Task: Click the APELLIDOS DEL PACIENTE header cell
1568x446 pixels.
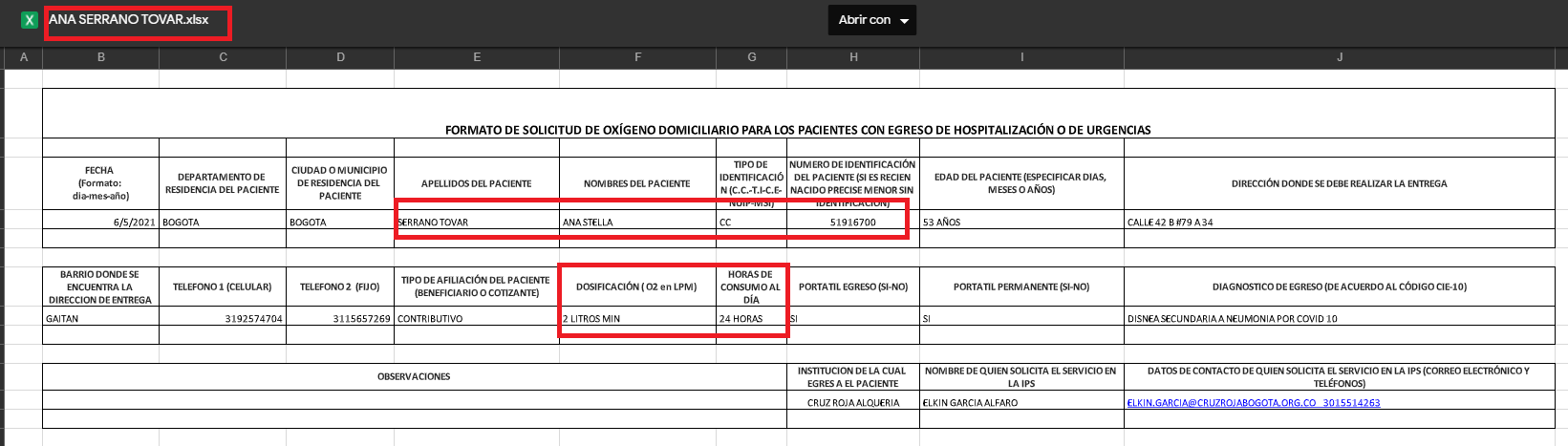Action: (x=477, y=183)
